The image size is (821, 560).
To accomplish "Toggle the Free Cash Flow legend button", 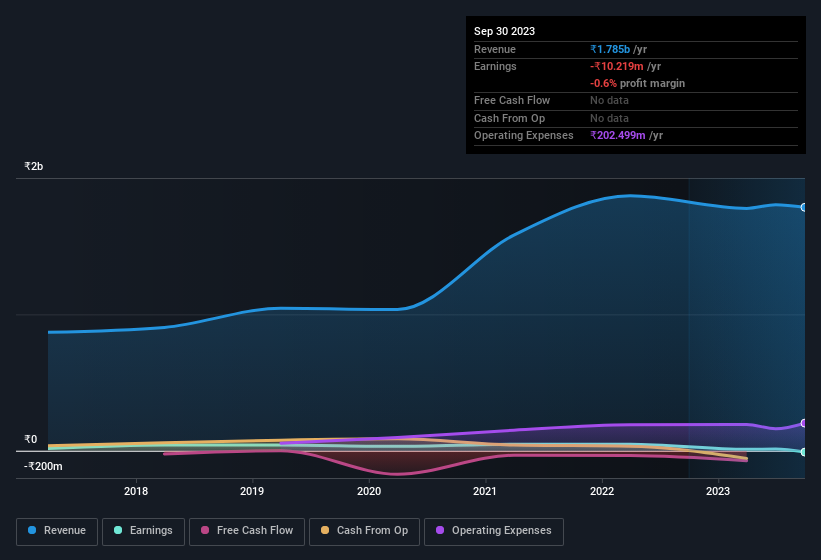I will pos(247,531).
